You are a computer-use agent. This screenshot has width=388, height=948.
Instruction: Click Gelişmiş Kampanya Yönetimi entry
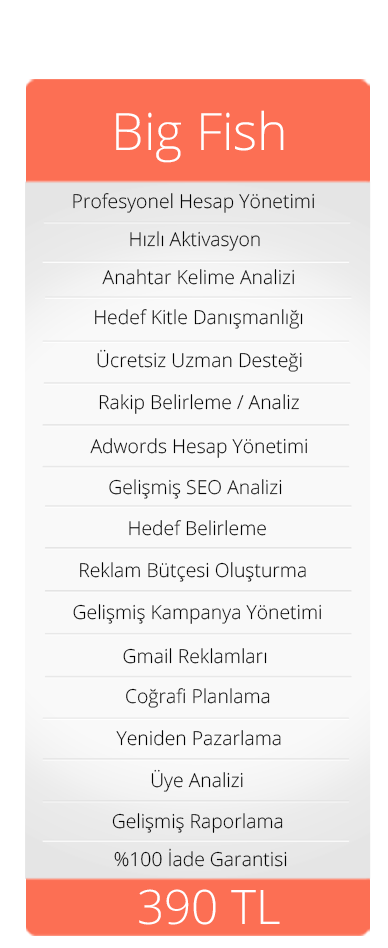(x=198, y=613)
